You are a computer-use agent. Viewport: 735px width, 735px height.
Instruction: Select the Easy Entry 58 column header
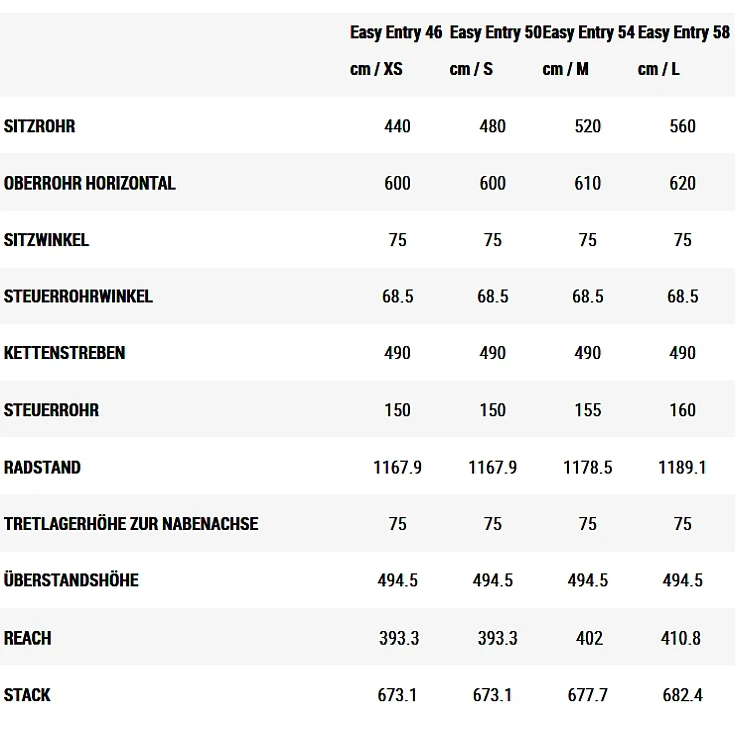684,33
